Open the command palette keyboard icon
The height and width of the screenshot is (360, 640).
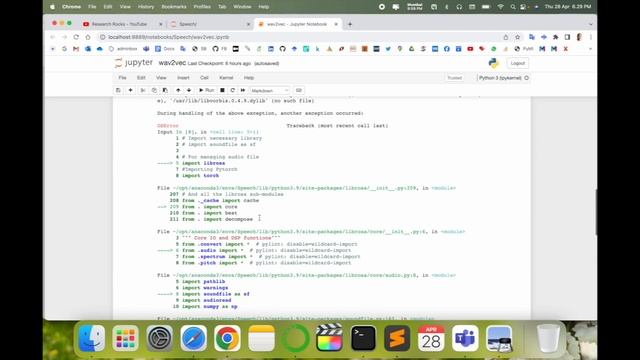point(299,90)
